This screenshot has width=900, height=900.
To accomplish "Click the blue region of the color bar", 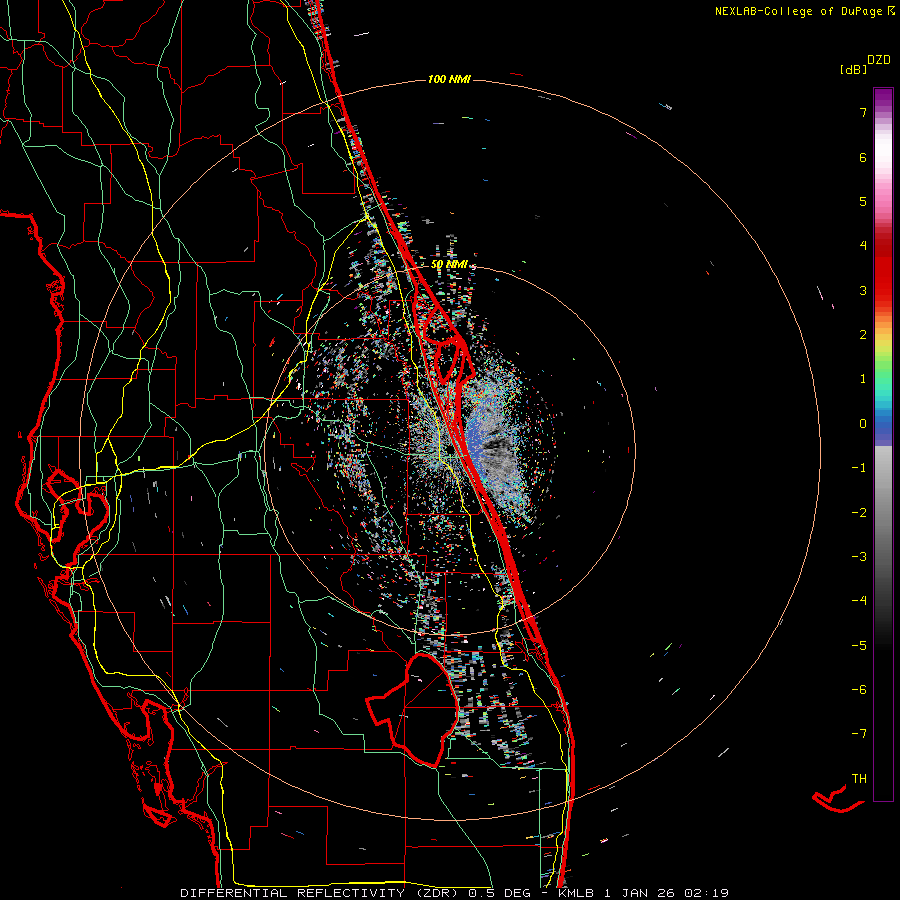I will (883, 428).
